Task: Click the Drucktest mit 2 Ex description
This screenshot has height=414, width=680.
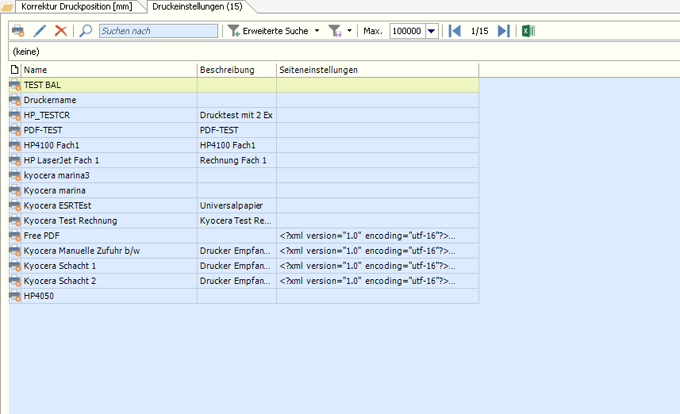Action: [x=237, y=115]
